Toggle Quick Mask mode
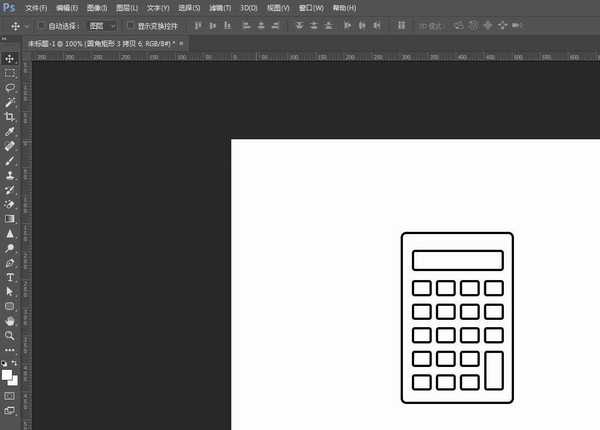Image resolution: width=600 pixels, height=430 pixels. pyautogui.click(x=10, y=396)
